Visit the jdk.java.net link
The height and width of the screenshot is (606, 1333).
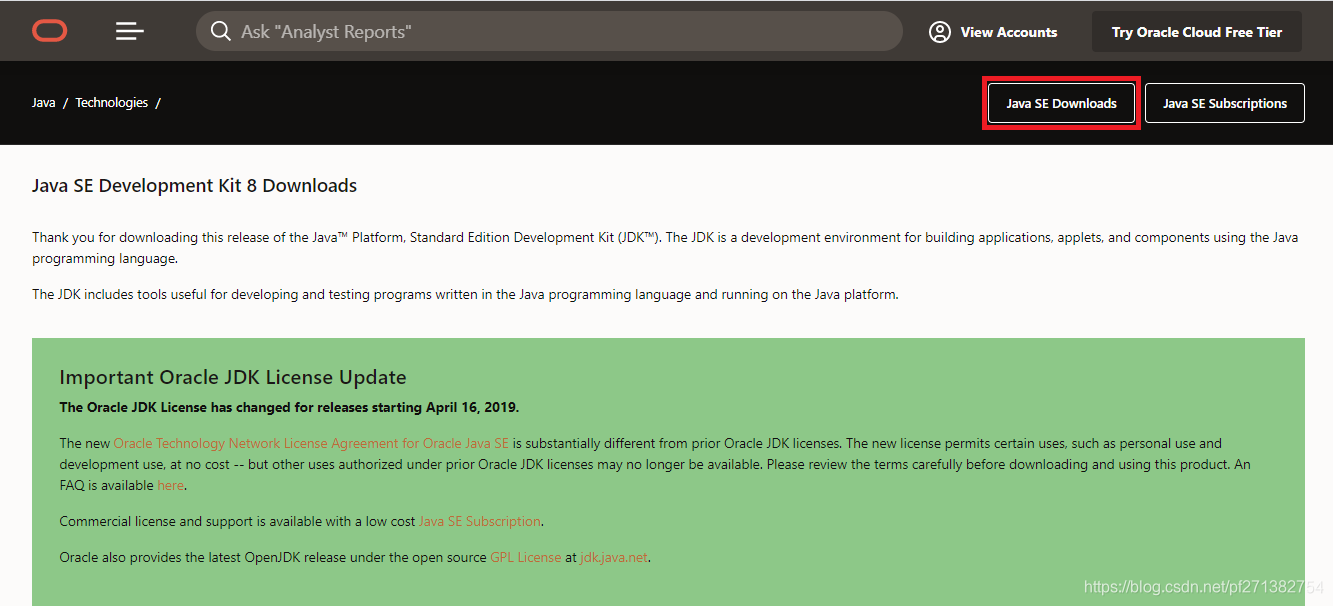tap(615, 557)
